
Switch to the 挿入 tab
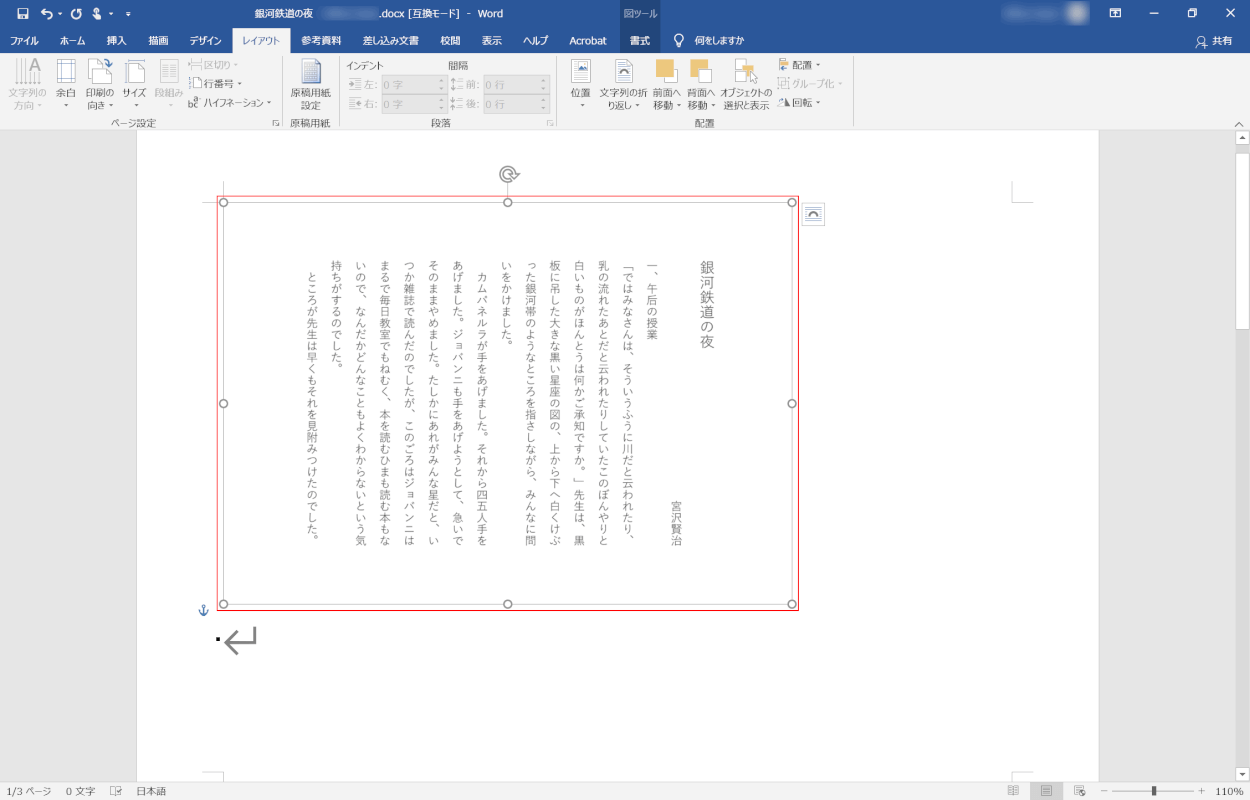point(116,41)
